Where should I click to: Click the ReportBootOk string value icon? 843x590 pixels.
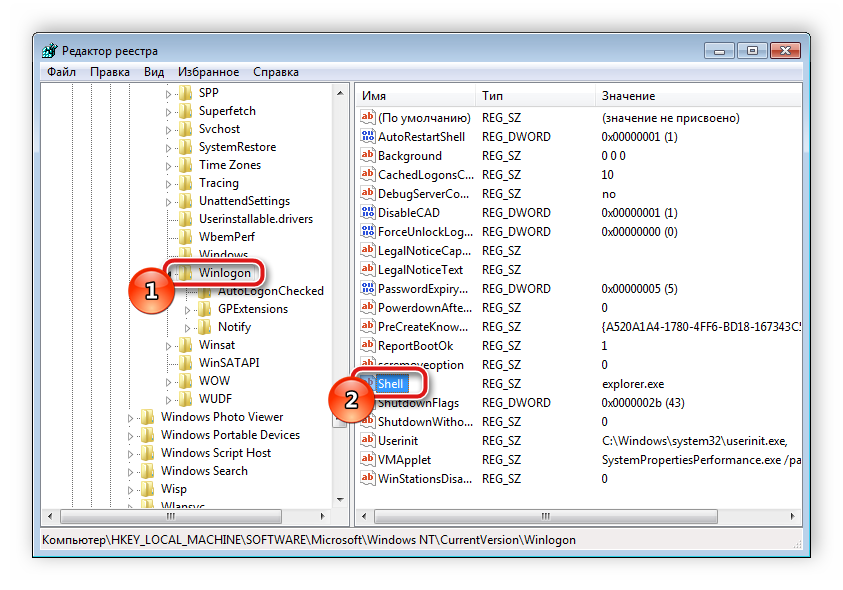368,346
